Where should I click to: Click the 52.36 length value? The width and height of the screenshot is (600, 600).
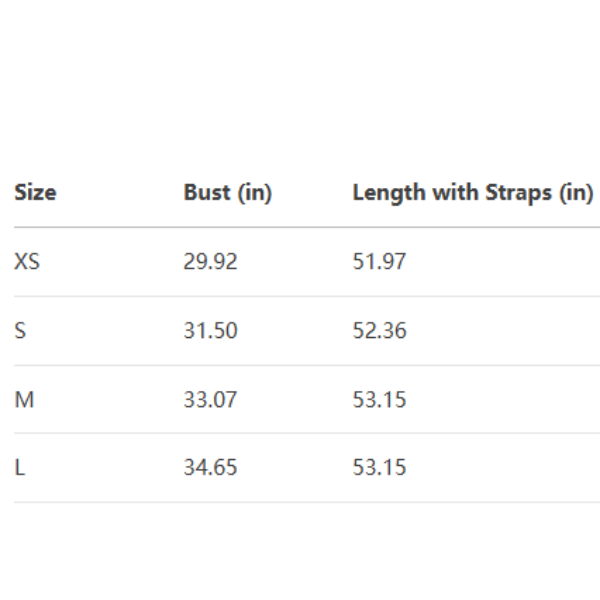click(379, 331)
